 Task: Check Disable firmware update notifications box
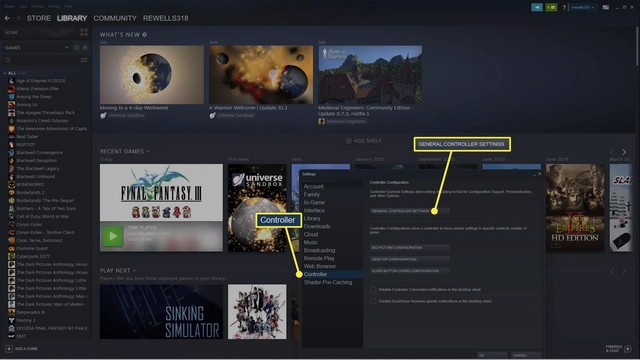tap(373, 301)
